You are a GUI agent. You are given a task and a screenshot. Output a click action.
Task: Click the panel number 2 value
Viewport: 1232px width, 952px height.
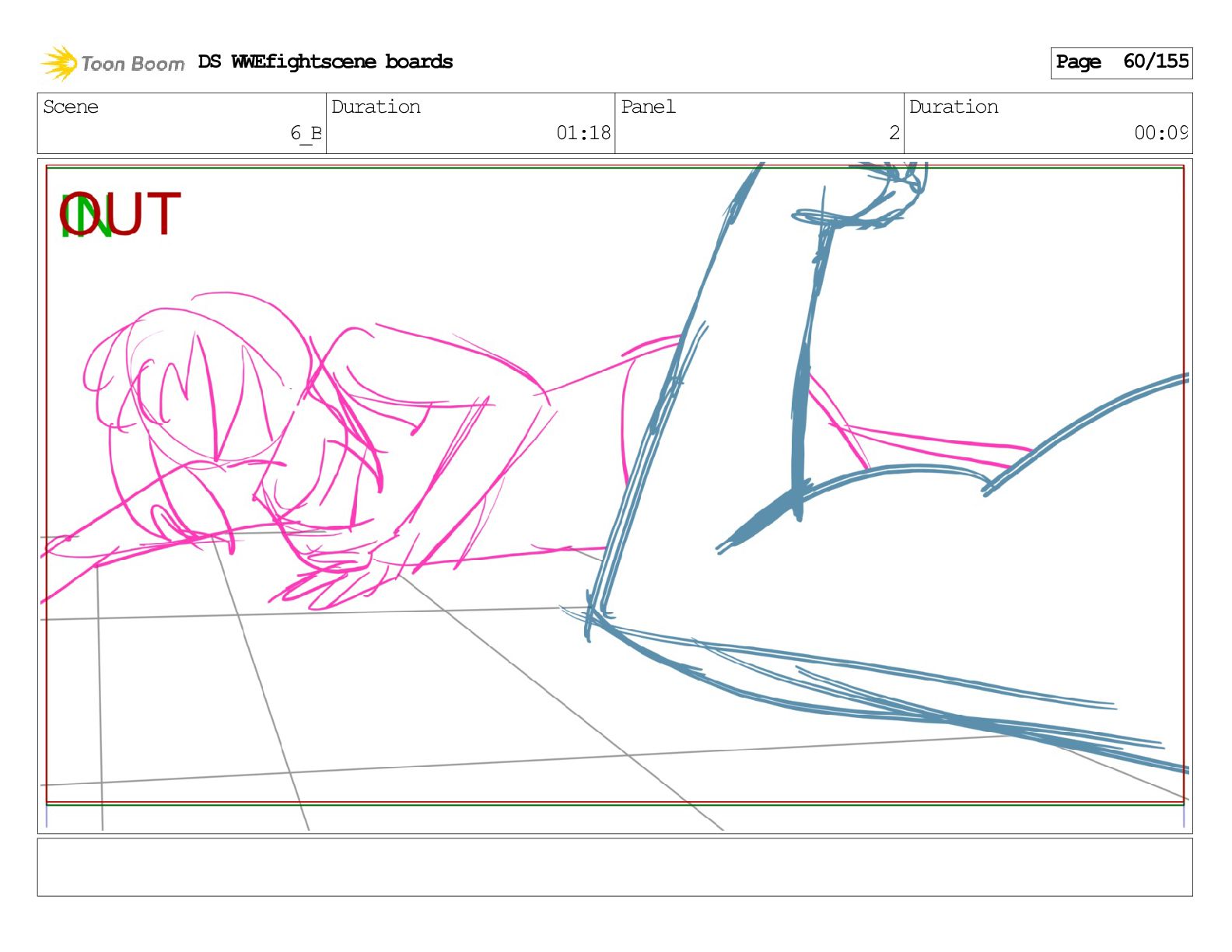(x=894, y=133)
